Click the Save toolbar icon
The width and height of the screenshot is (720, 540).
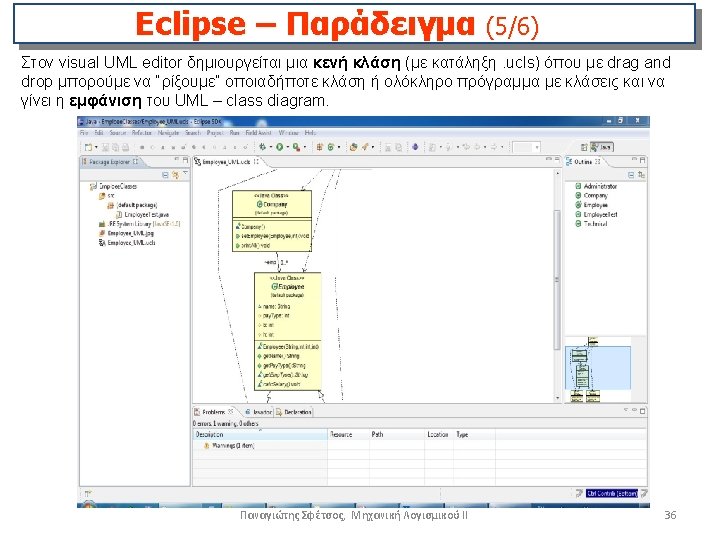click(x=105, y=147)
